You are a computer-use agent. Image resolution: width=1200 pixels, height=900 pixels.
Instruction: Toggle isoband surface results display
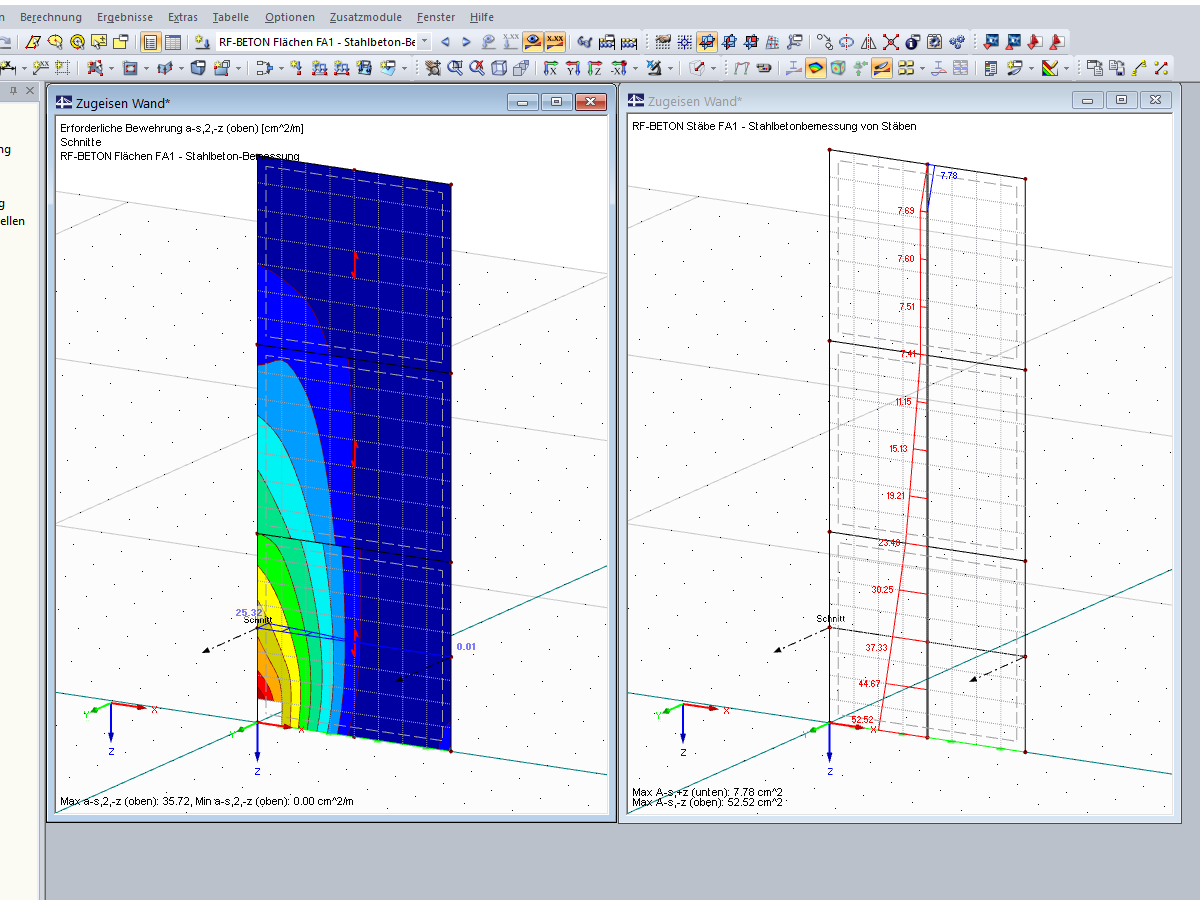[x=816, y=68]
